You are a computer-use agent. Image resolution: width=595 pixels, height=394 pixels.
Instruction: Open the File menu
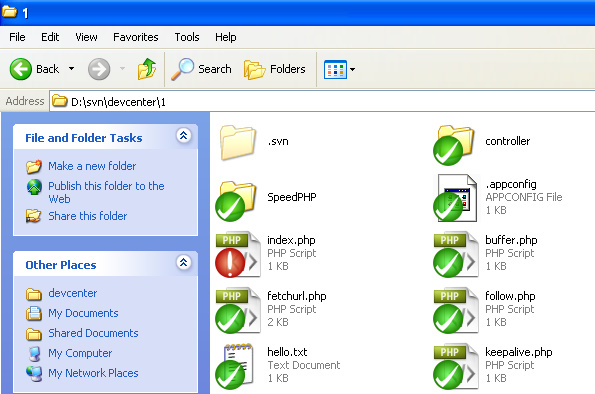pos(17,37)
